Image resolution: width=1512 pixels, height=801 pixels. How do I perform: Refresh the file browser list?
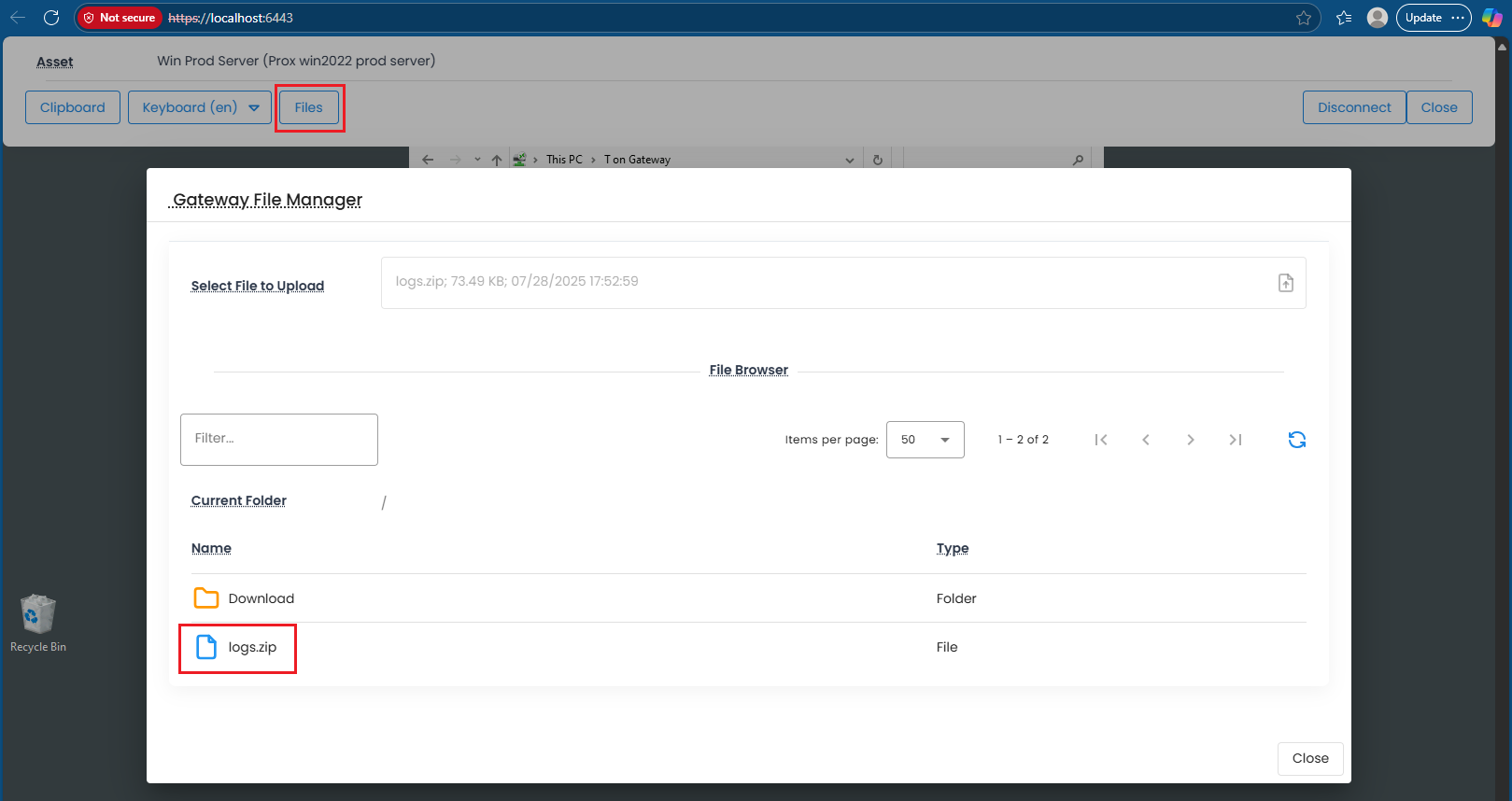(1296, 440)
